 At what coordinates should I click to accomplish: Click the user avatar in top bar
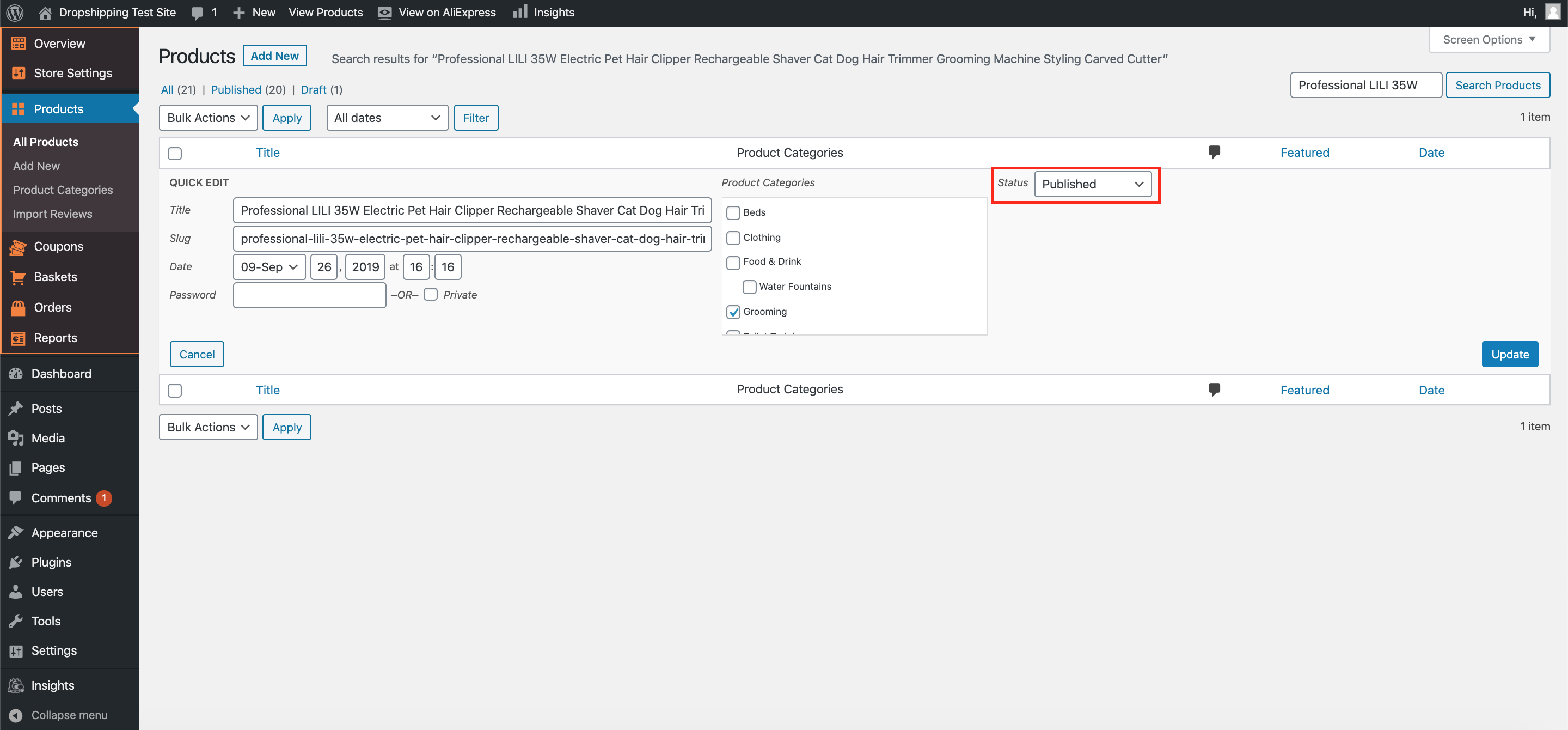point(1553,11)
